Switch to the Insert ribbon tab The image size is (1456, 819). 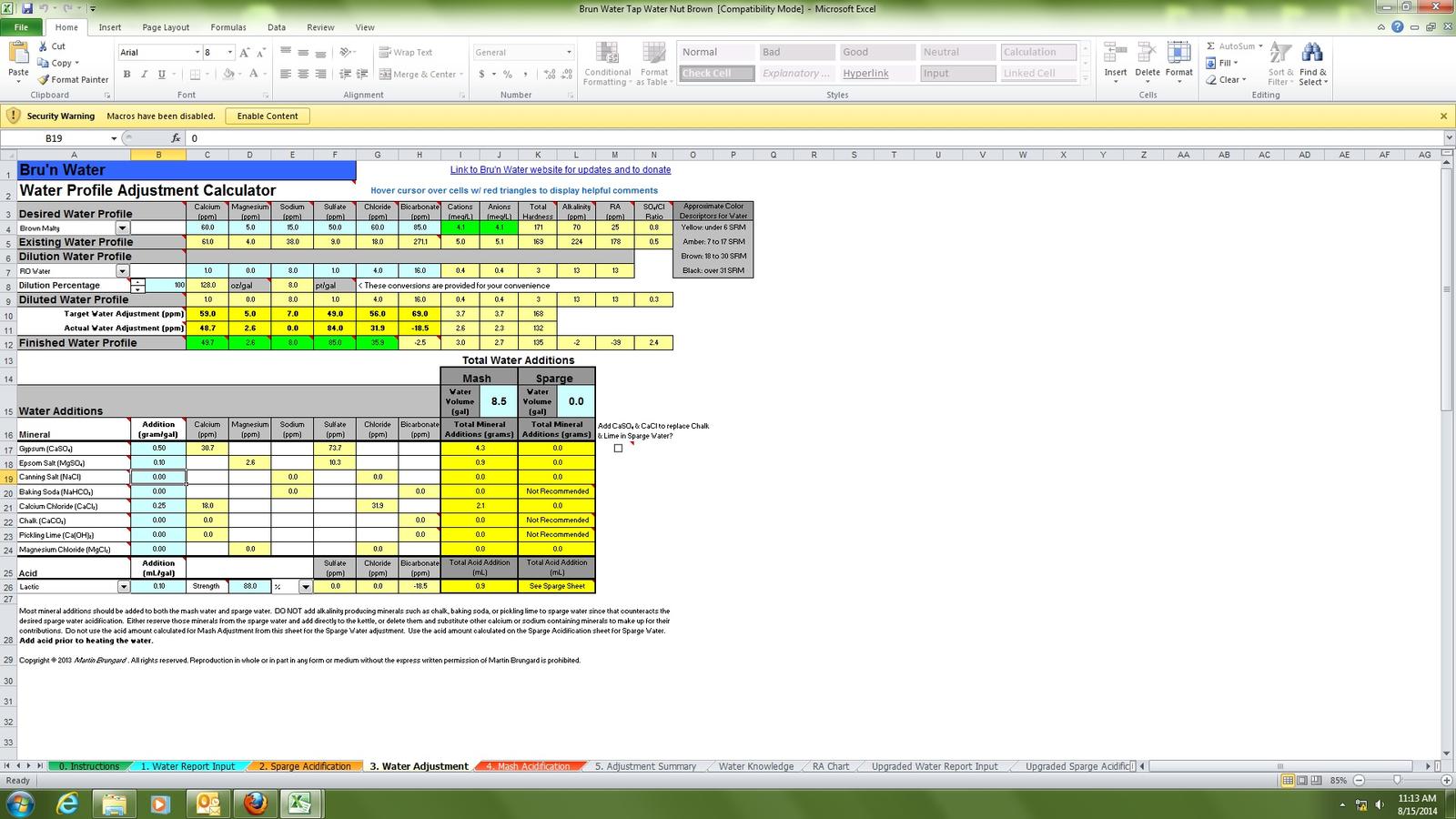110,27
